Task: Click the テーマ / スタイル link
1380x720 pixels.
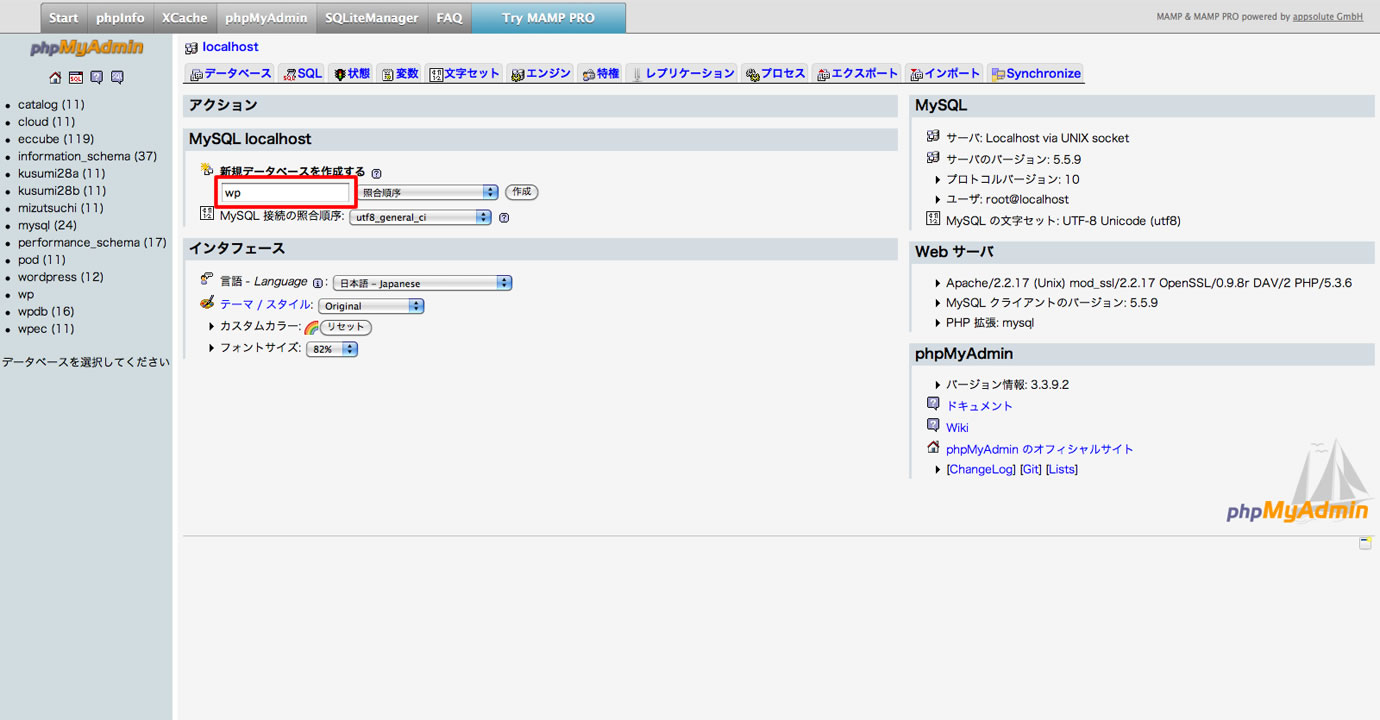Action: [266, 304]
